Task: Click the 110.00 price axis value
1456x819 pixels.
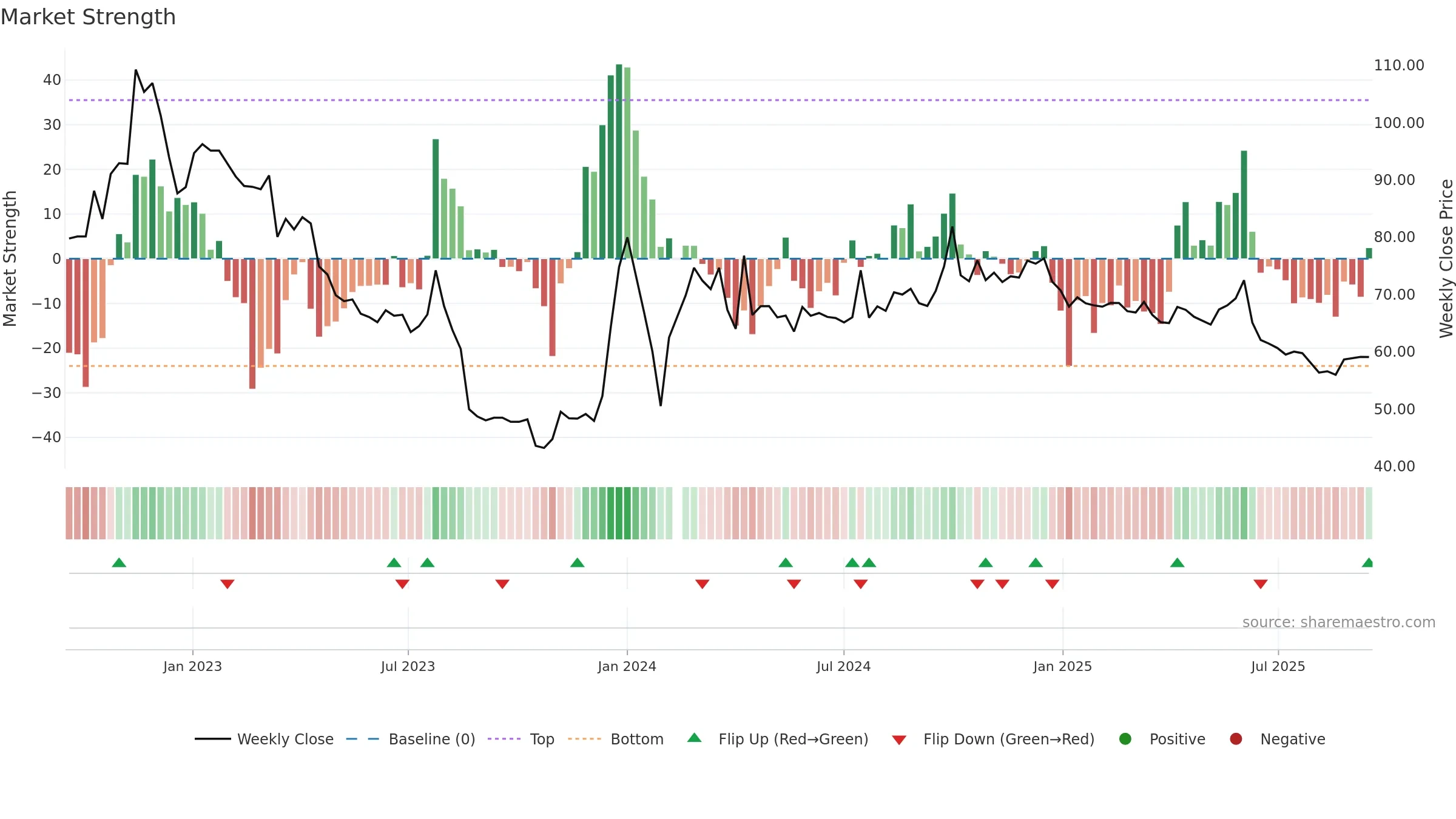Action: coord(1399,66)
